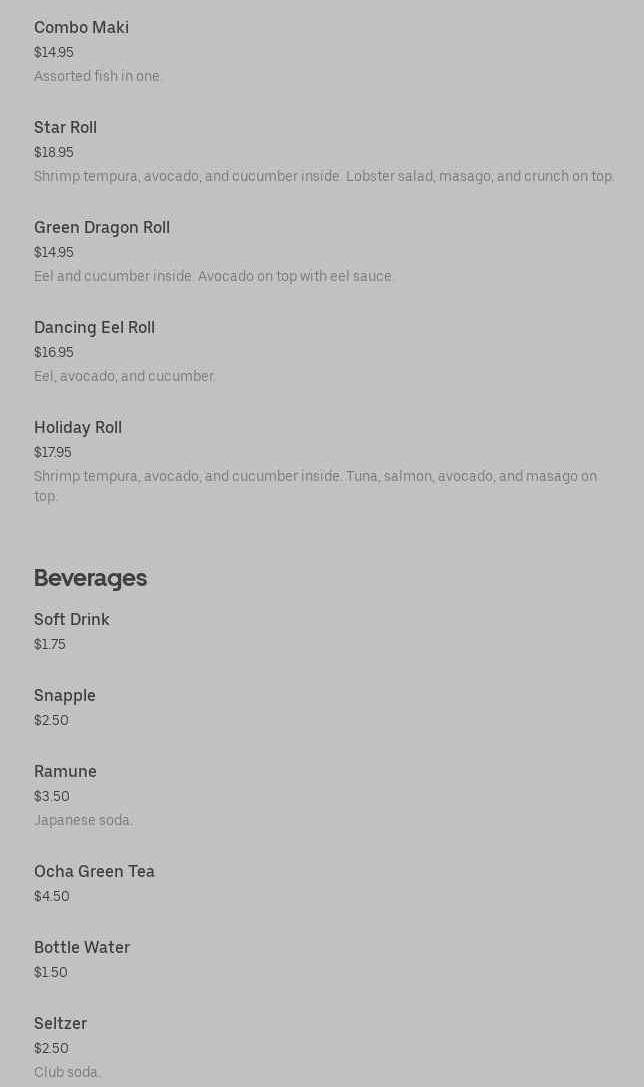Select the Dancing Eel Roll item
644x1087 pixels.
coord(94,328)
